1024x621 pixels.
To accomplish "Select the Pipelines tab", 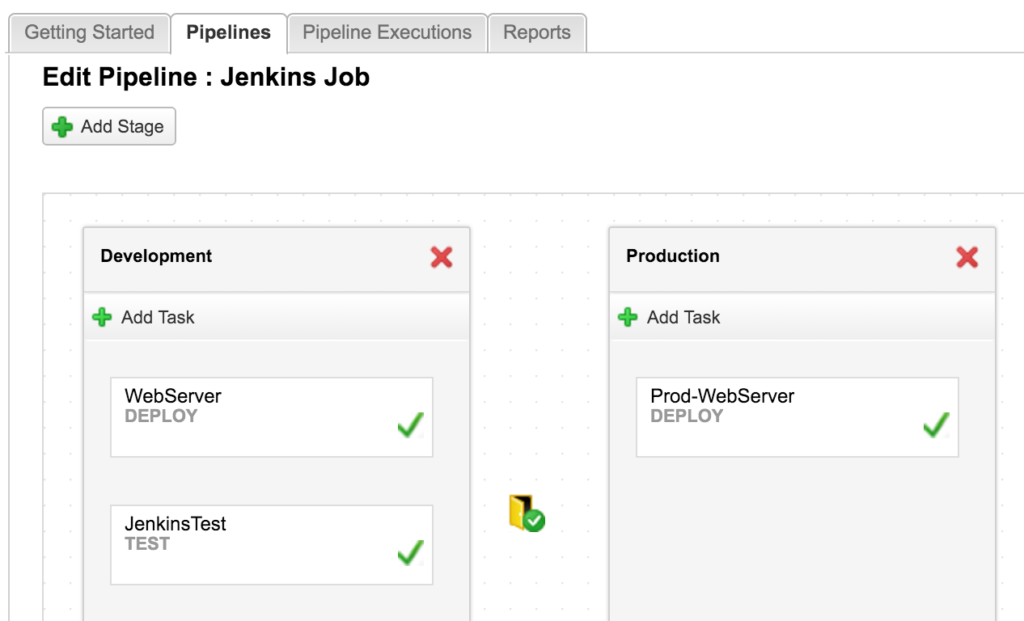I will [x=228, y=32].
